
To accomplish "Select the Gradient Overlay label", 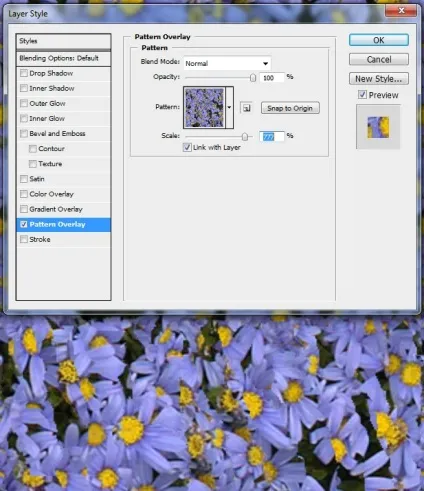I will 56,209.
